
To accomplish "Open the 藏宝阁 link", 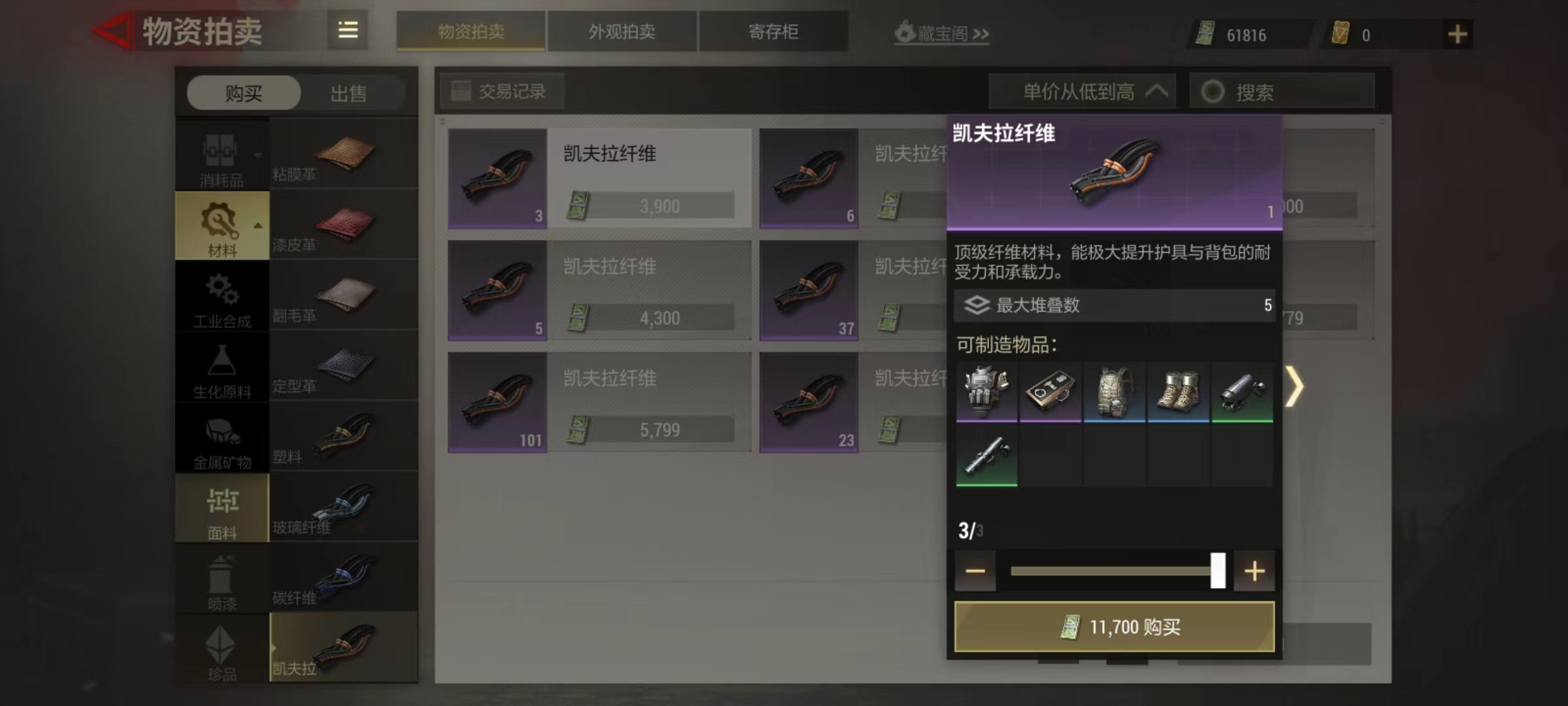I will click(x=942, y=33).
